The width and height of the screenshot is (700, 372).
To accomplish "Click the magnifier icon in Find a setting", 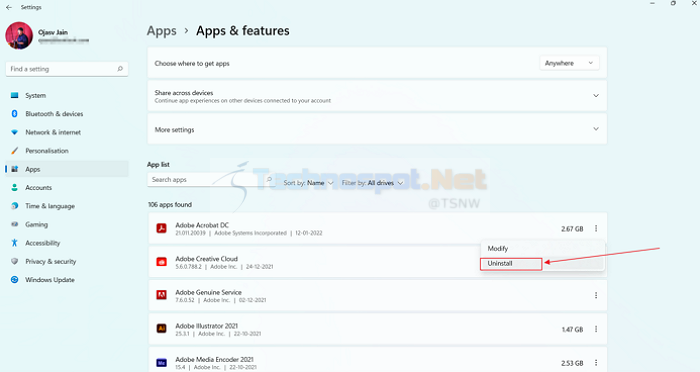I will (120, 69).
